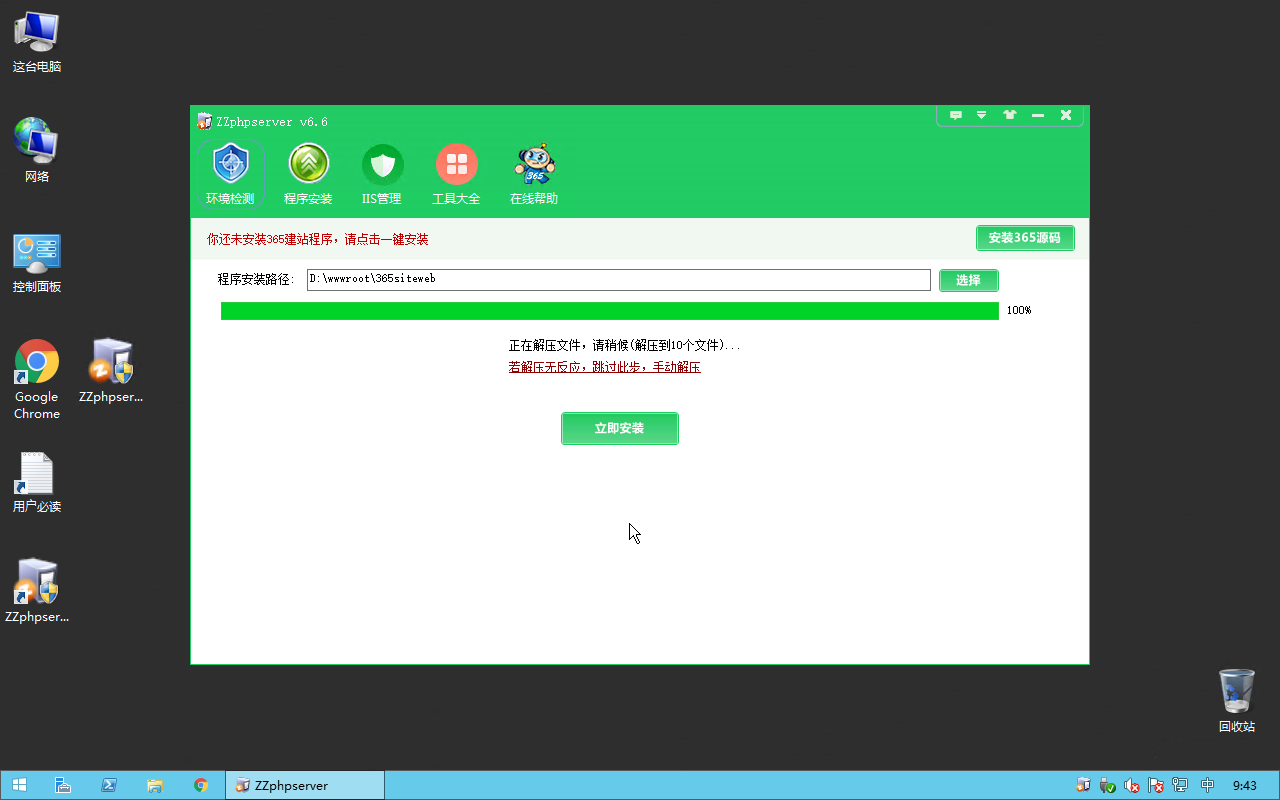Go to the 工具大全 tab
The width and height of the screenshot is (1280, 800).
point(456,175)
